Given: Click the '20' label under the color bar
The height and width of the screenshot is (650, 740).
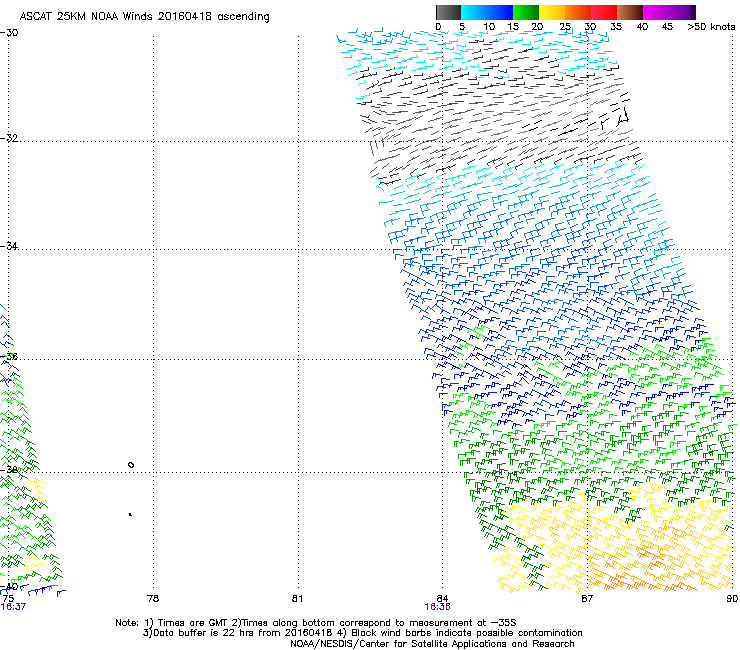Looking at the screenshot, I should pyautogui.click(x=537, y=27).
